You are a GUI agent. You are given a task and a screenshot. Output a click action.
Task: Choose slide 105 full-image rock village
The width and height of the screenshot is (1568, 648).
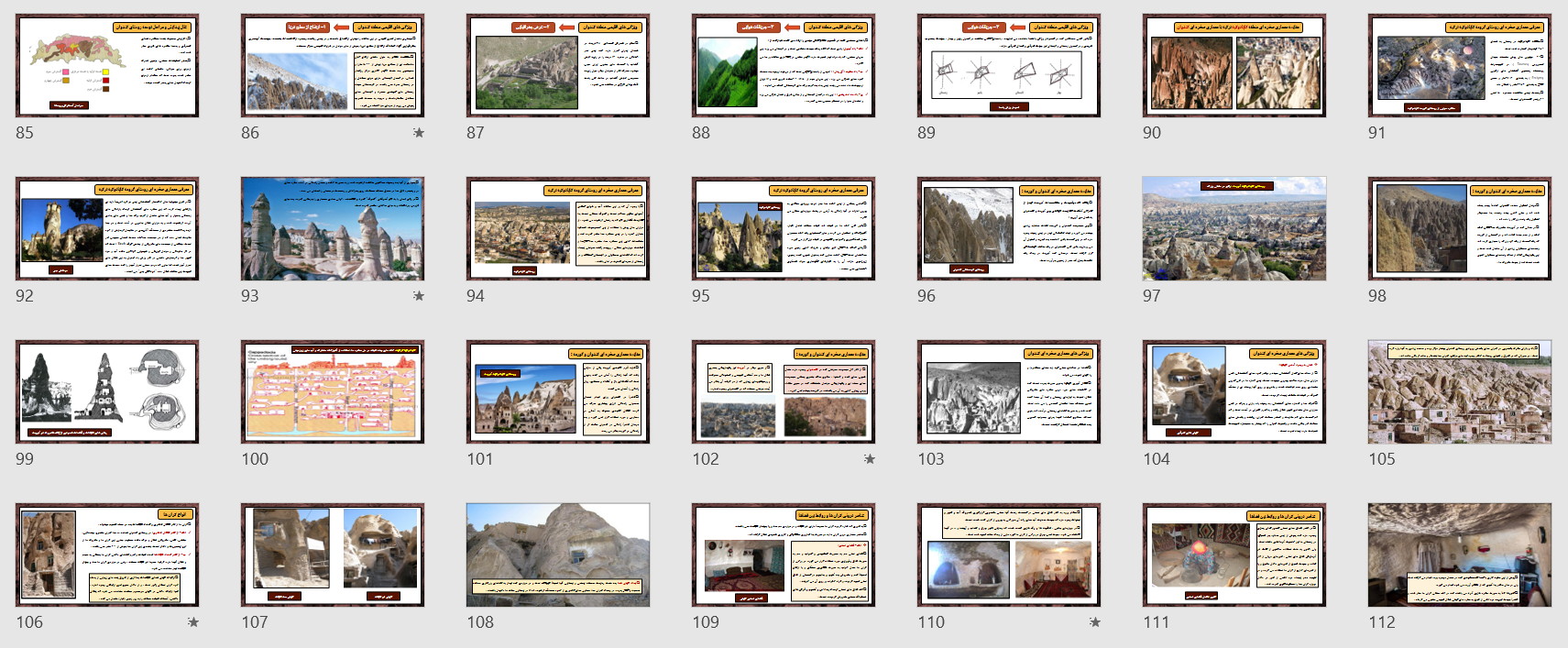1460,391
